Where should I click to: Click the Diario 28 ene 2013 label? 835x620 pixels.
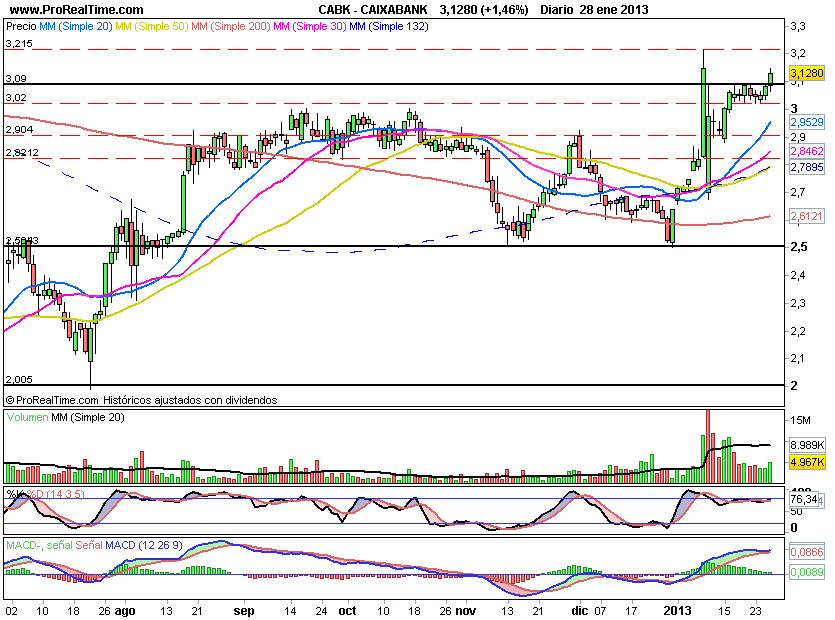coord(594,10)
